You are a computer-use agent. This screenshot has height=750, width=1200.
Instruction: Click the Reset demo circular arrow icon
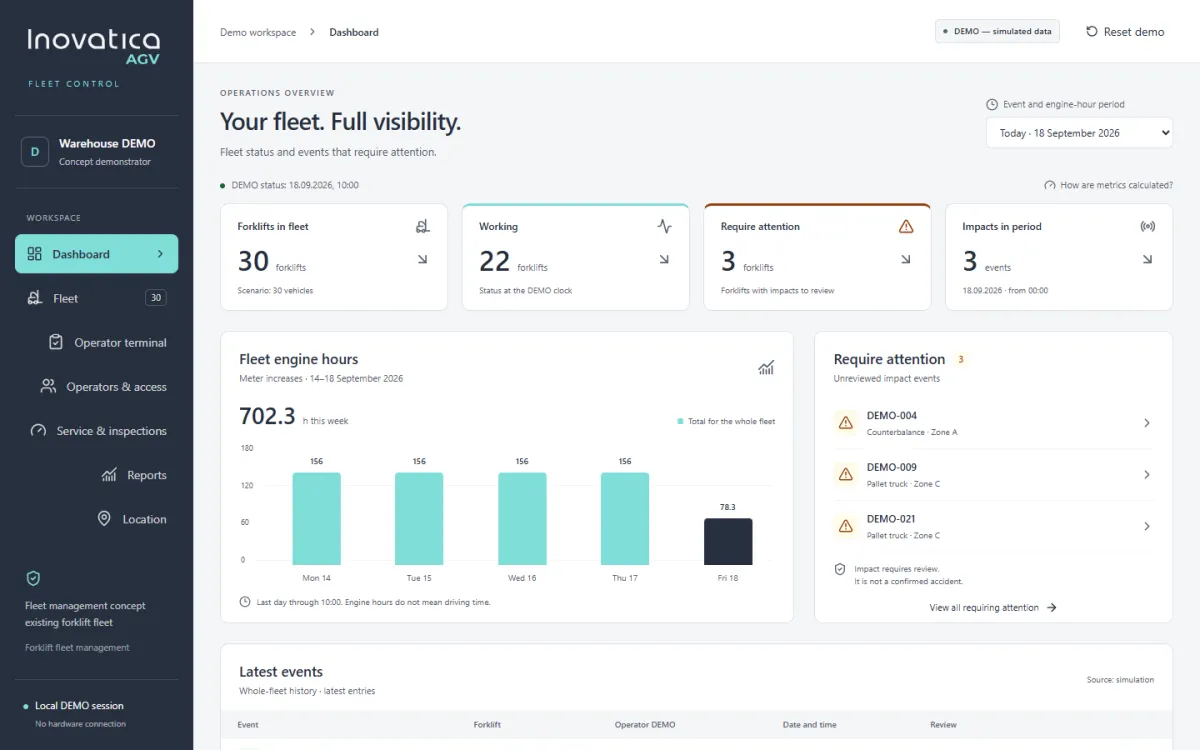[x=1092, y=32]
